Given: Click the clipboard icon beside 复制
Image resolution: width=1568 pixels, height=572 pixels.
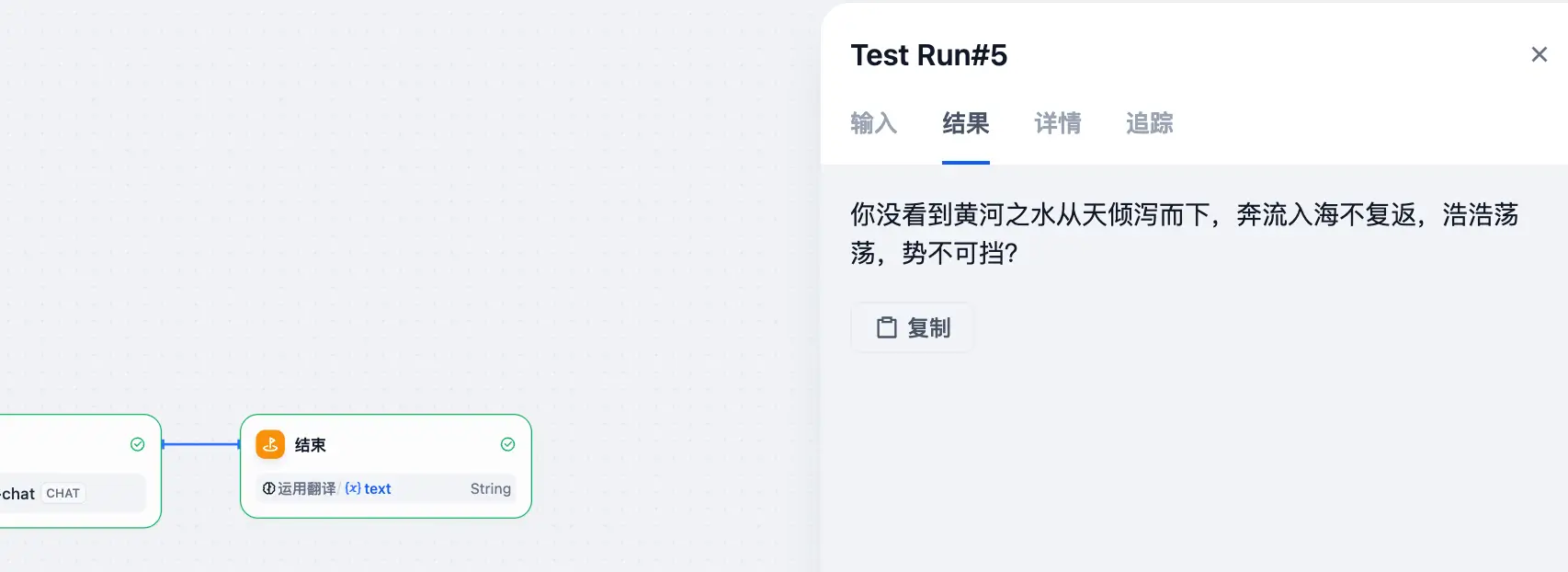Looking at the screenshot, I should coord(886,327).
